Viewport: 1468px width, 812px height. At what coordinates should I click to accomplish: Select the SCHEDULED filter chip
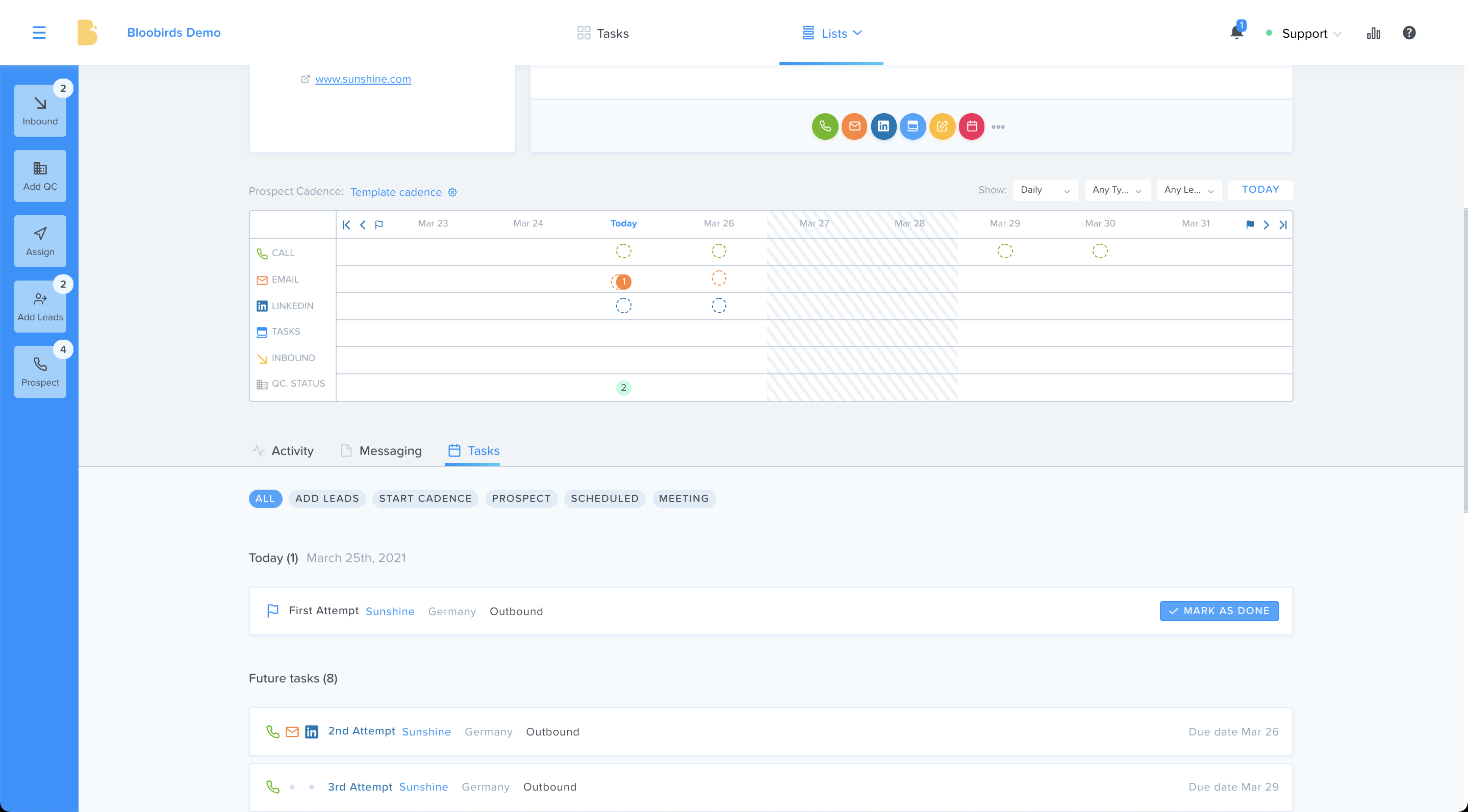click(604, 499)
